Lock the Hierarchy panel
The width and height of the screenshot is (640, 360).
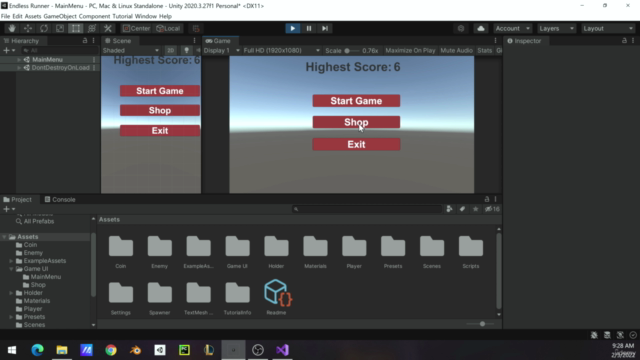(x=85, y=40)
